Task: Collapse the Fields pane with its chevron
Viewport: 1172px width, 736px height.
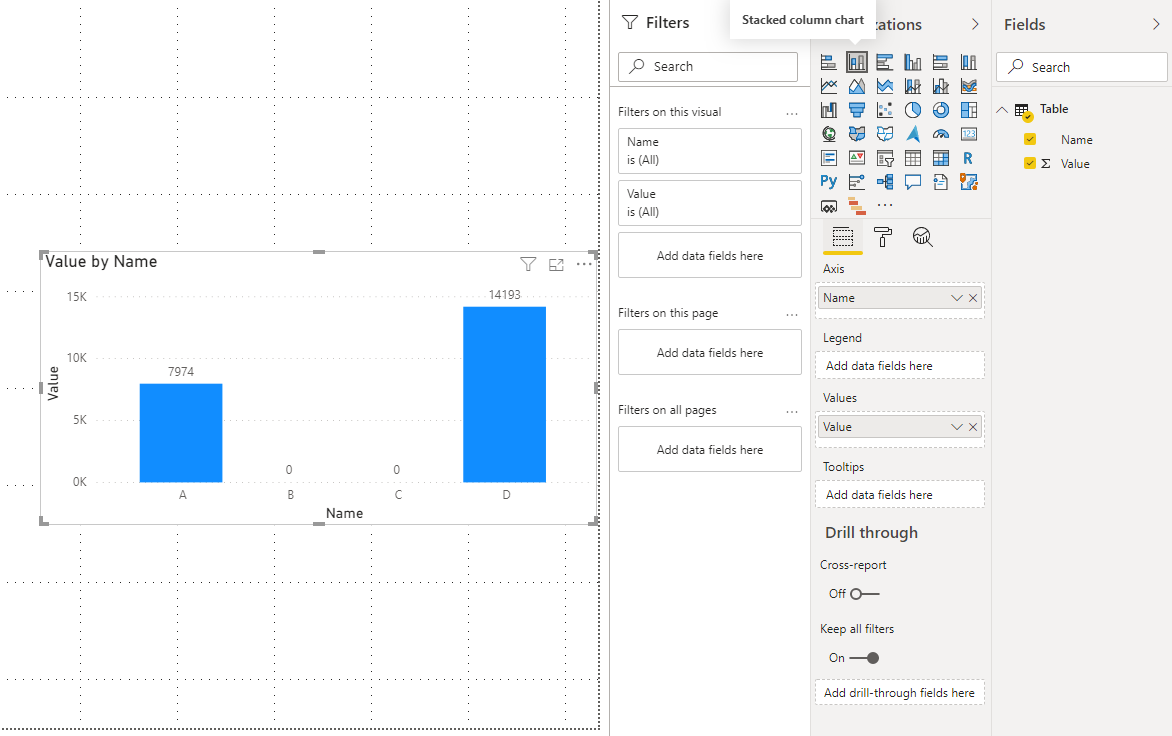Action: tap(1156, 24)
